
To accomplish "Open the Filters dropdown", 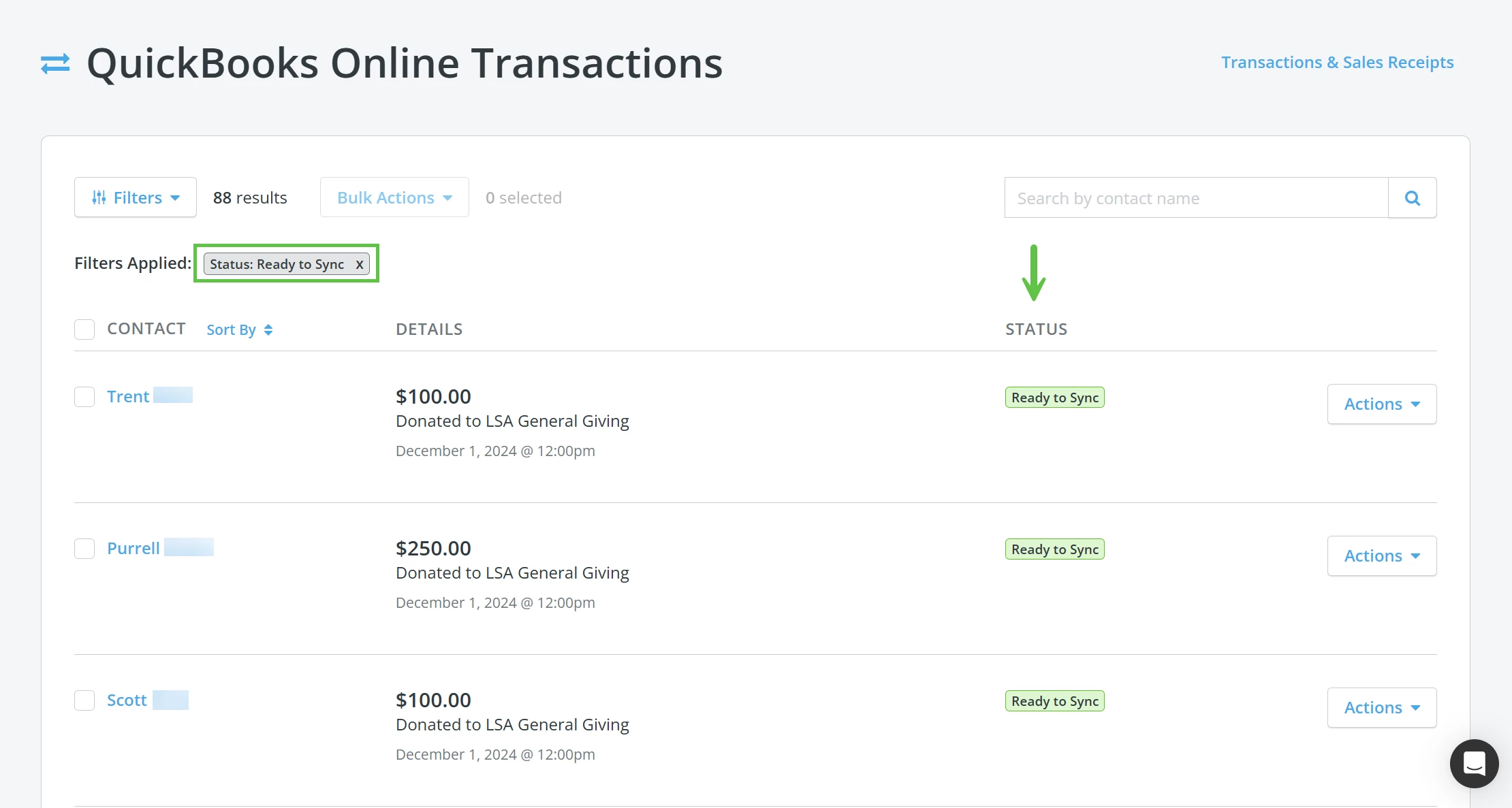I will pos(135,197).
